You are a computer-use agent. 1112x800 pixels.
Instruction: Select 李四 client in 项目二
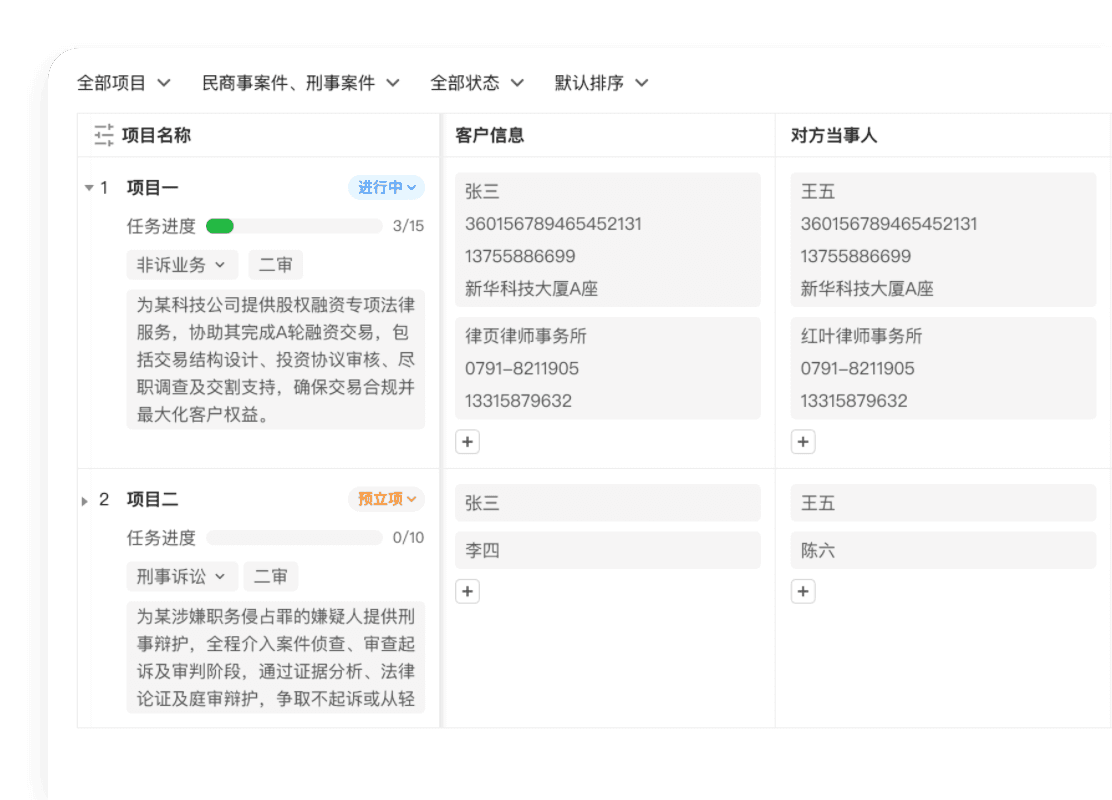pos(608,550)
